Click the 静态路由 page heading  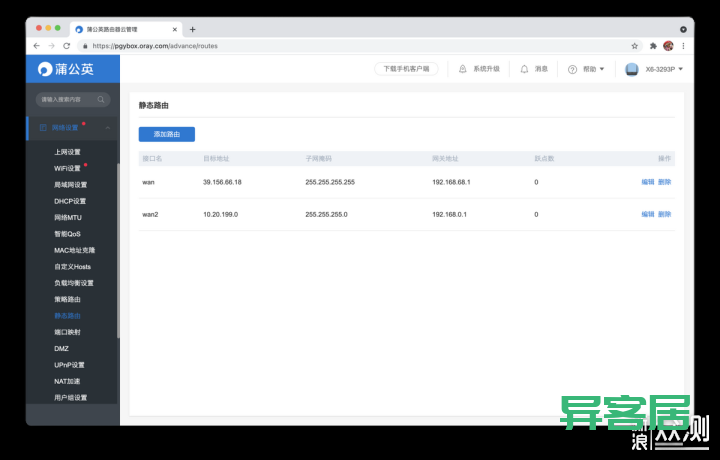tap(154, 105)
